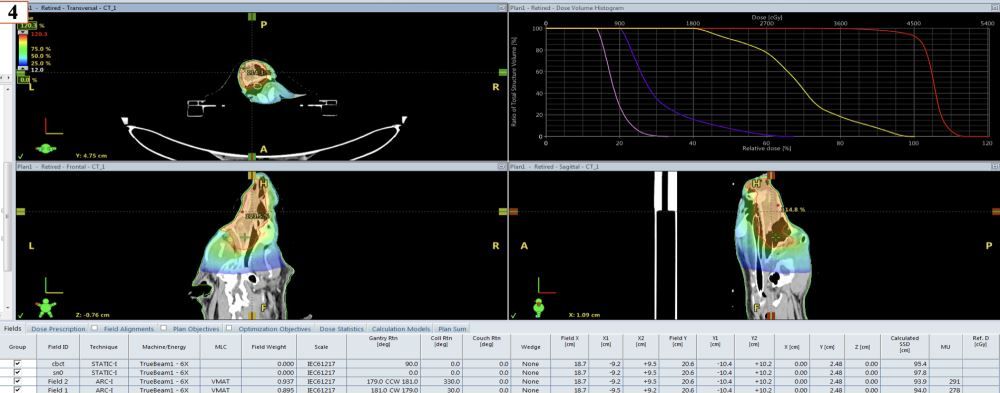Screen dimensions: 1000x393
Task: Toggle Group checkbox for sn0 field
Action: (17, 372)
